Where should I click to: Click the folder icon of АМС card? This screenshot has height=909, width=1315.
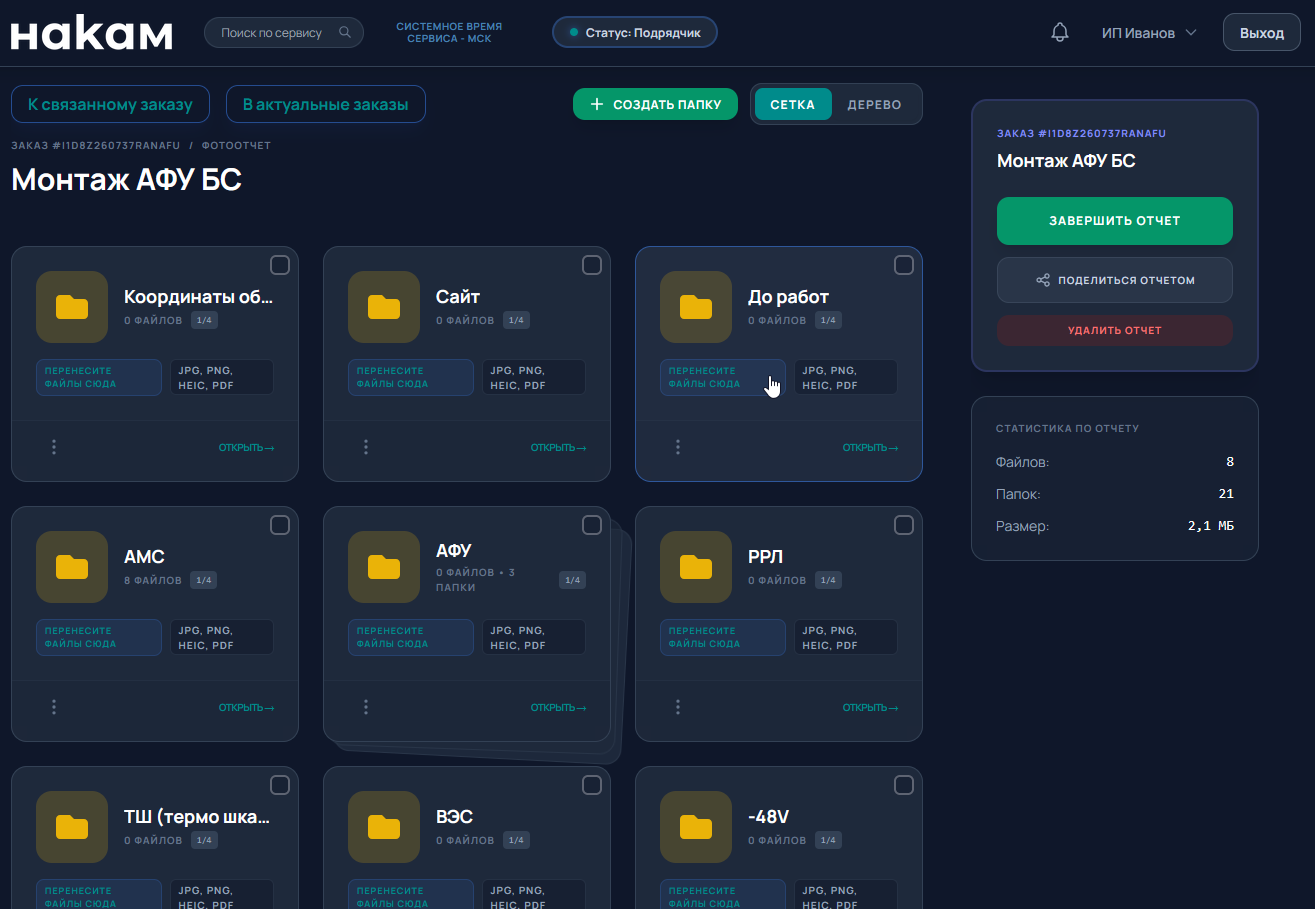coord(72,567)
